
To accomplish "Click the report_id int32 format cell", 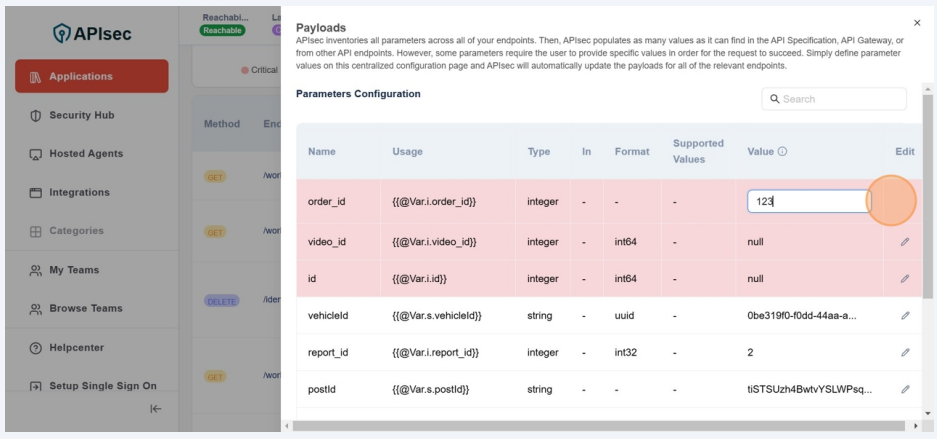I will point(626,352).
